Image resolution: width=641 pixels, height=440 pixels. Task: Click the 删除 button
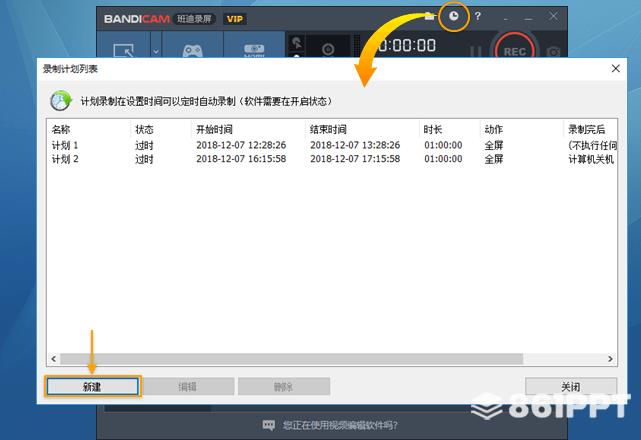pos(284,386)
